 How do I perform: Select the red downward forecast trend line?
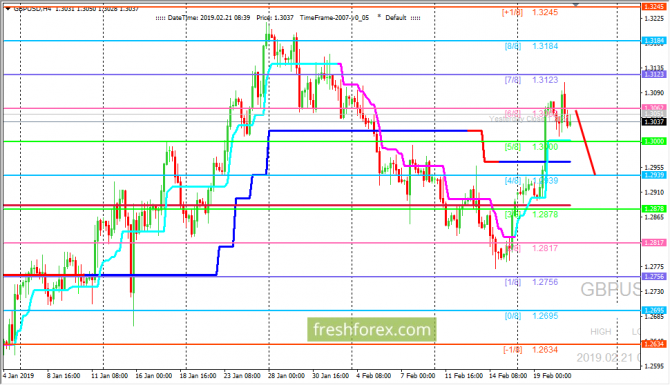(585, 142)
